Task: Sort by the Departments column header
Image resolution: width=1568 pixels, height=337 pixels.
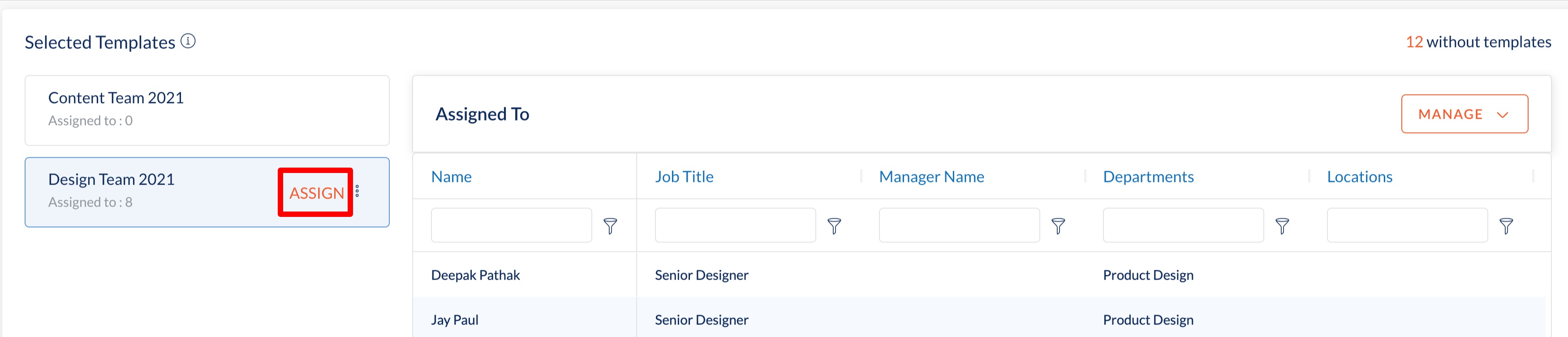Action: pyautogui.click(x=1148, y=177)
